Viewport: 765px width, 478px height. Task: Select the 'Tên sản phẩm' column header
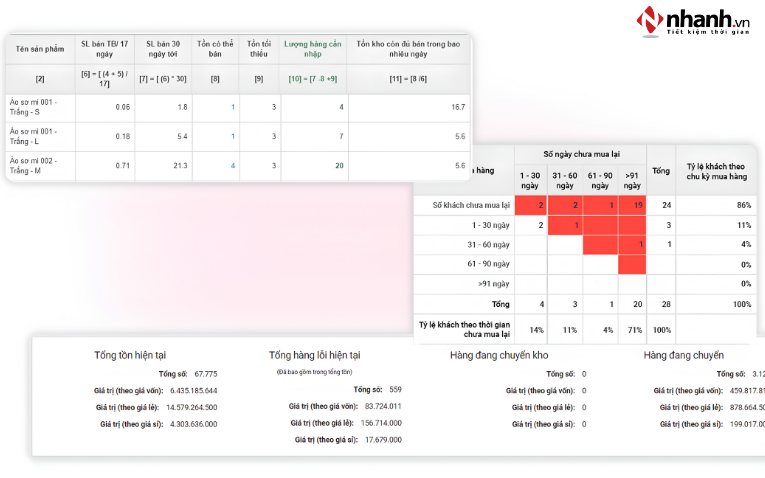point(40,49)
